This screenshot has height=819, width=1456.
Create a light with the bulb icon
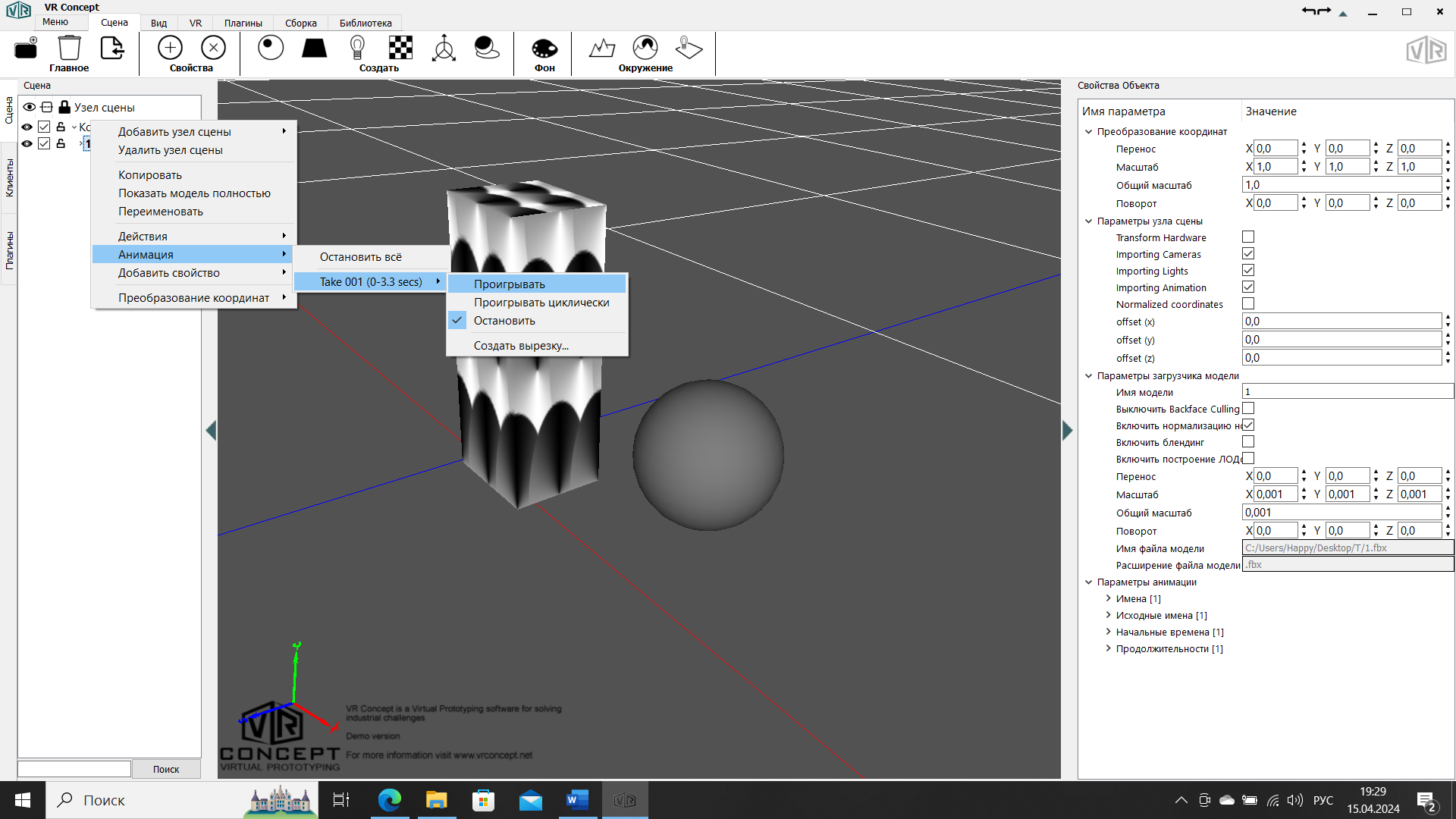pos(357,48)
